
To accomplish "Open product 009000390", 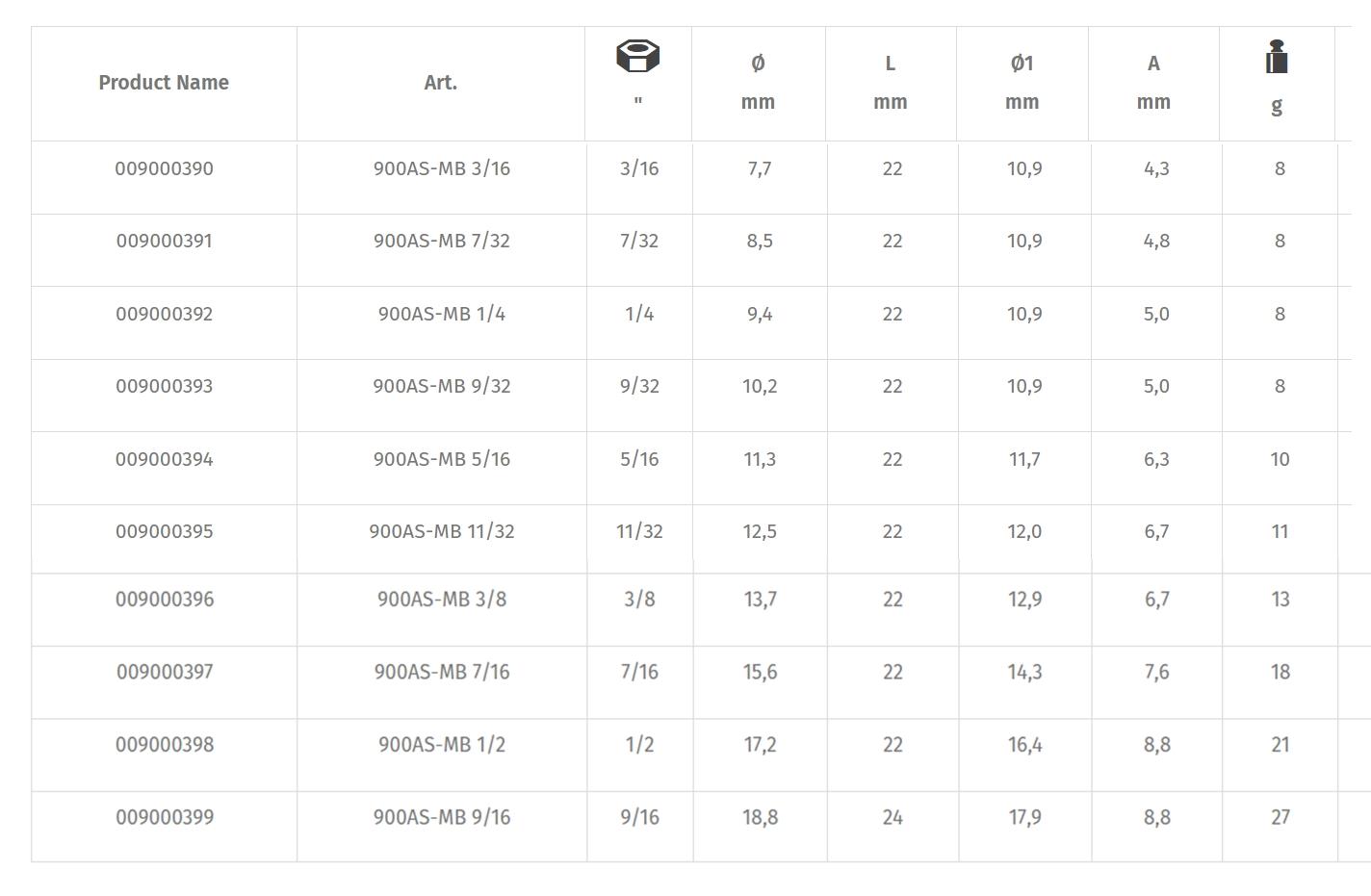I will point(164,169).
